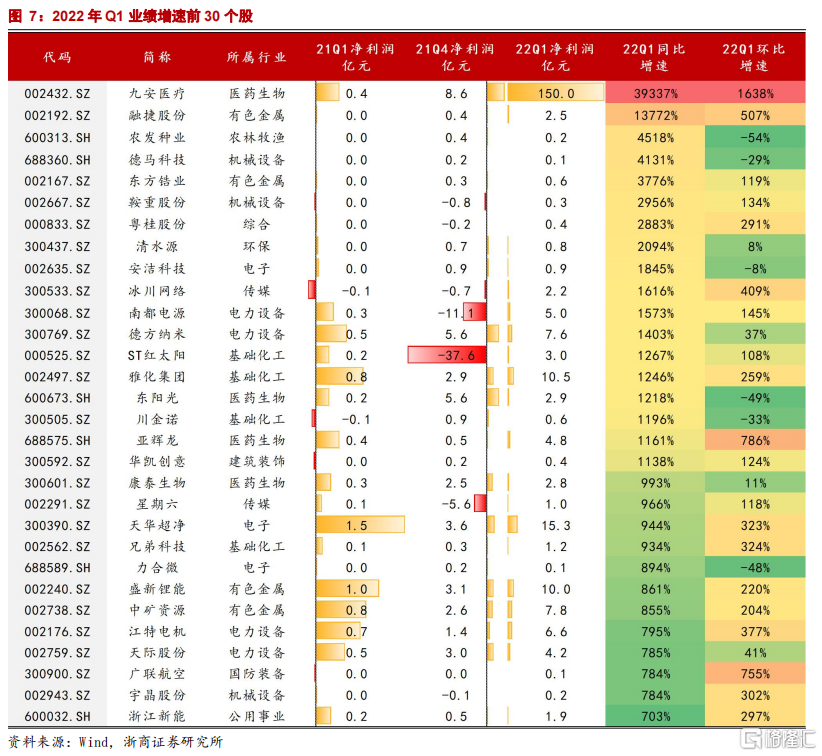Click the 建筑装饰 industry cell

point(256,461)
